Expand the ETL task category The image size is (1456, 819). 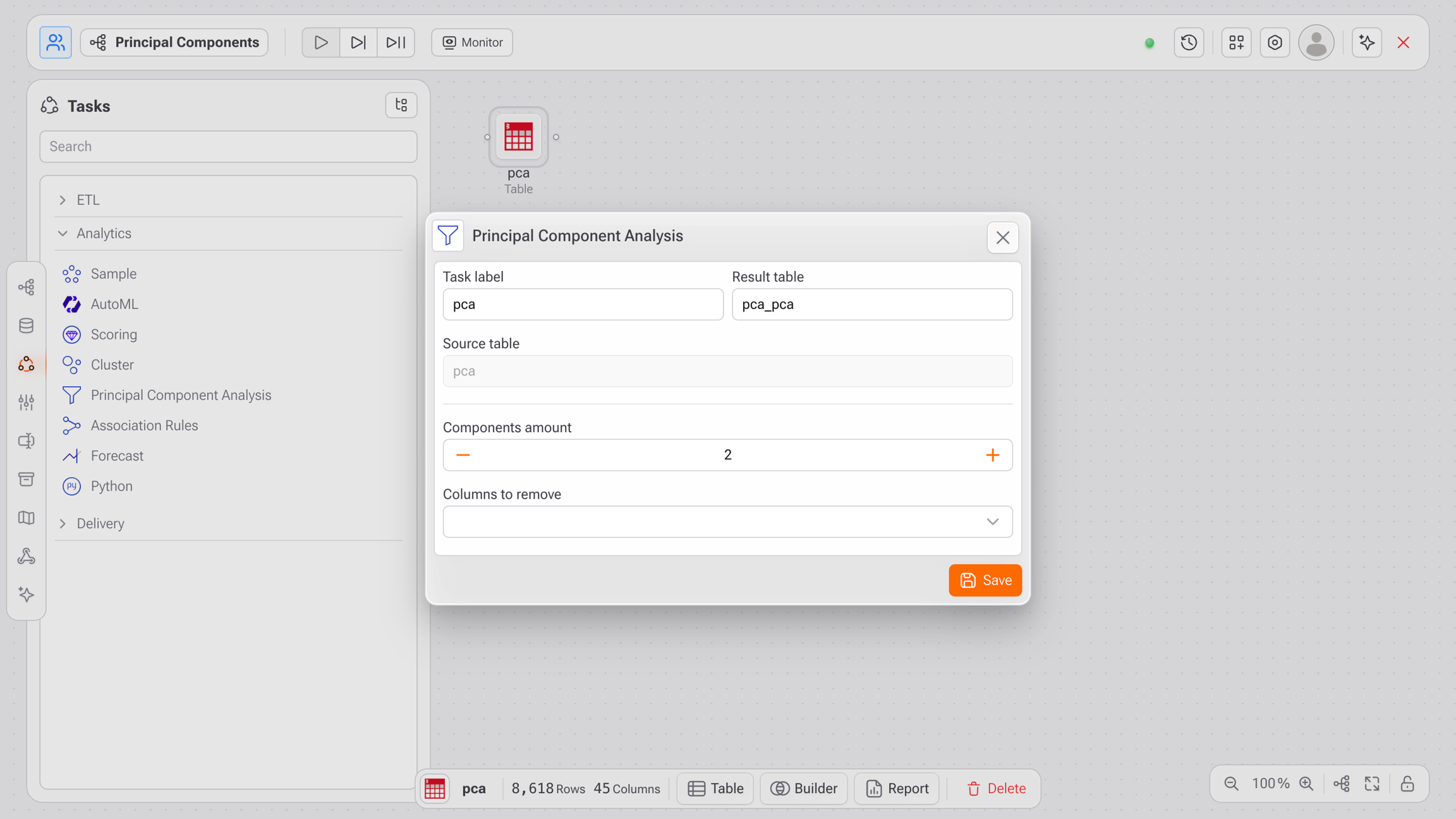[87, 200]
